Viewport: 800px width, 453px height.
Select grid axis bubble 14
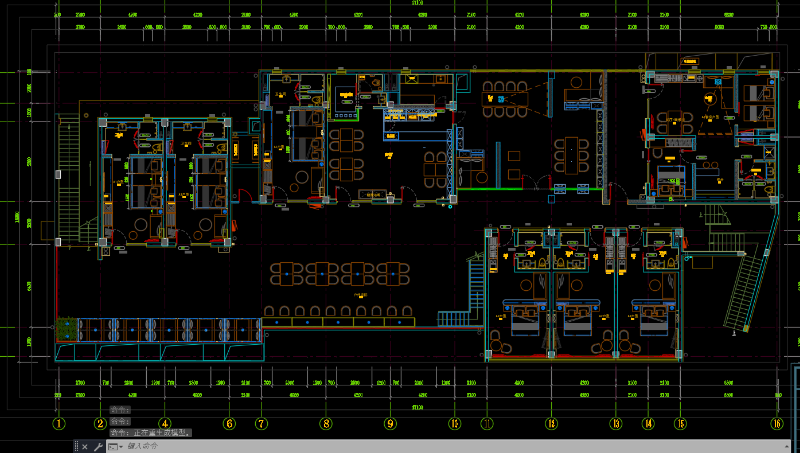pos(648,423)
